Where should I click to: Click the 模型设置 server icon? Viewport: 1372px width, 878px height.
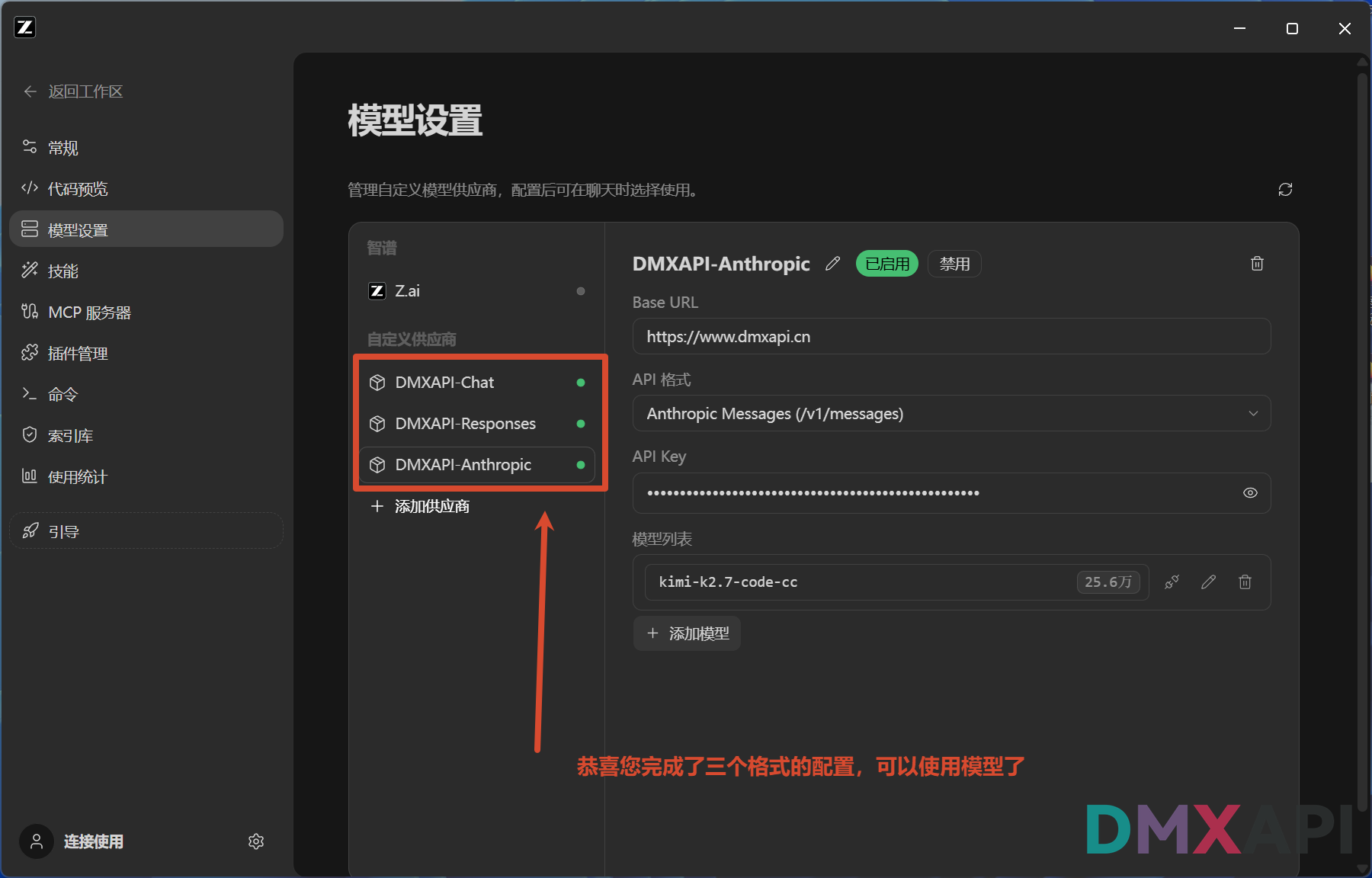(30, 229)
